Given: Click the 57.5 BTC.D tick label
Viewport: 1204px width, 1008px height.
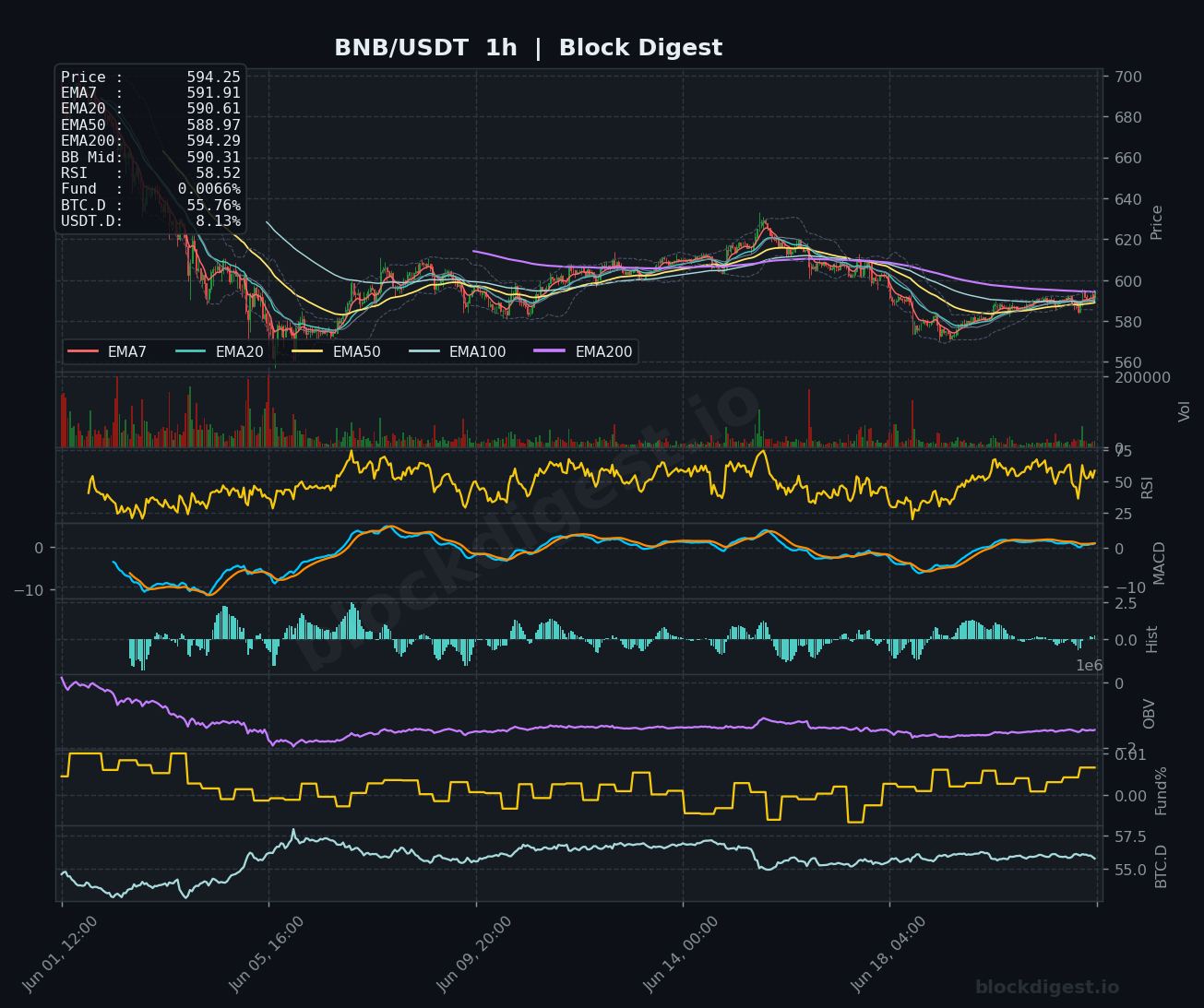Looking at the screenshot, I should (x=1131, y=836).
